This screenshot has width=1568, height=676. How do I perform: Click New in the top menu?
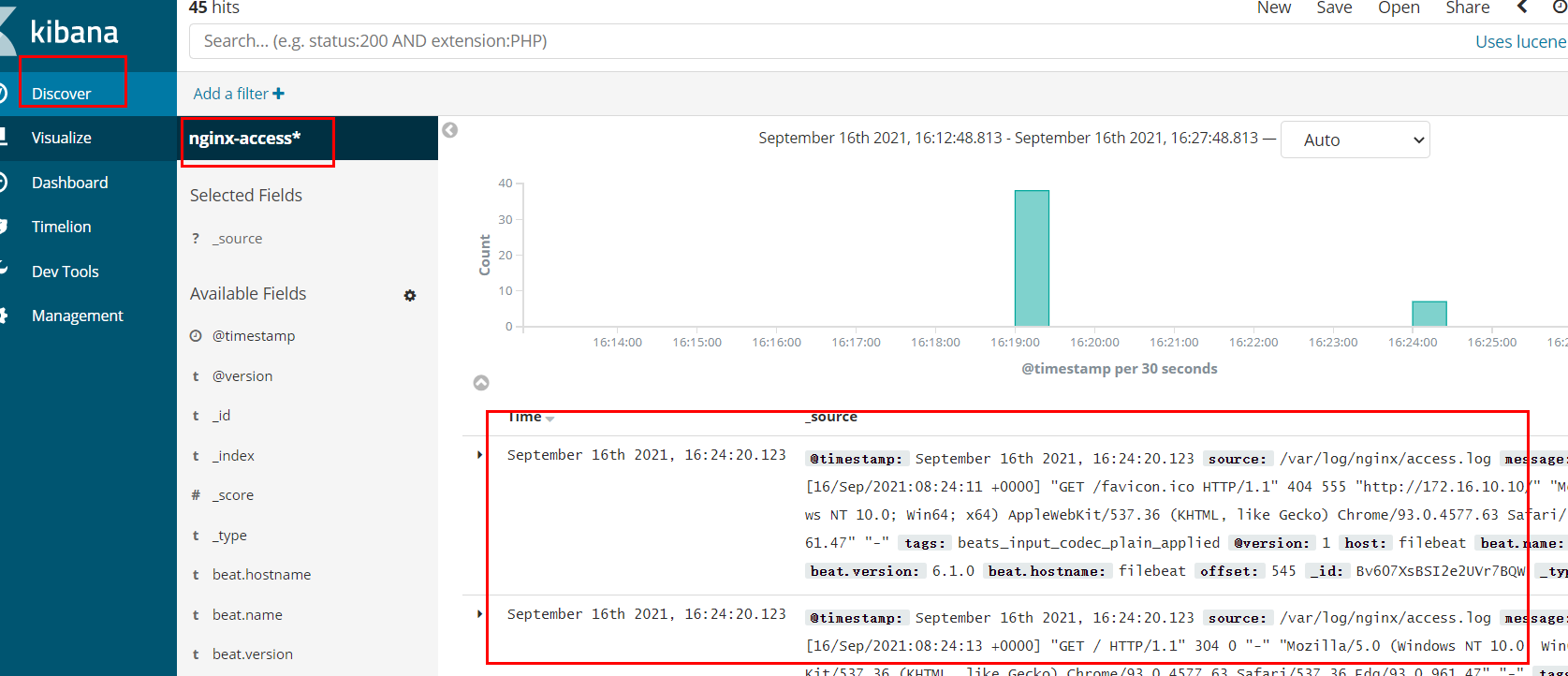click(x=1274, y=8)
